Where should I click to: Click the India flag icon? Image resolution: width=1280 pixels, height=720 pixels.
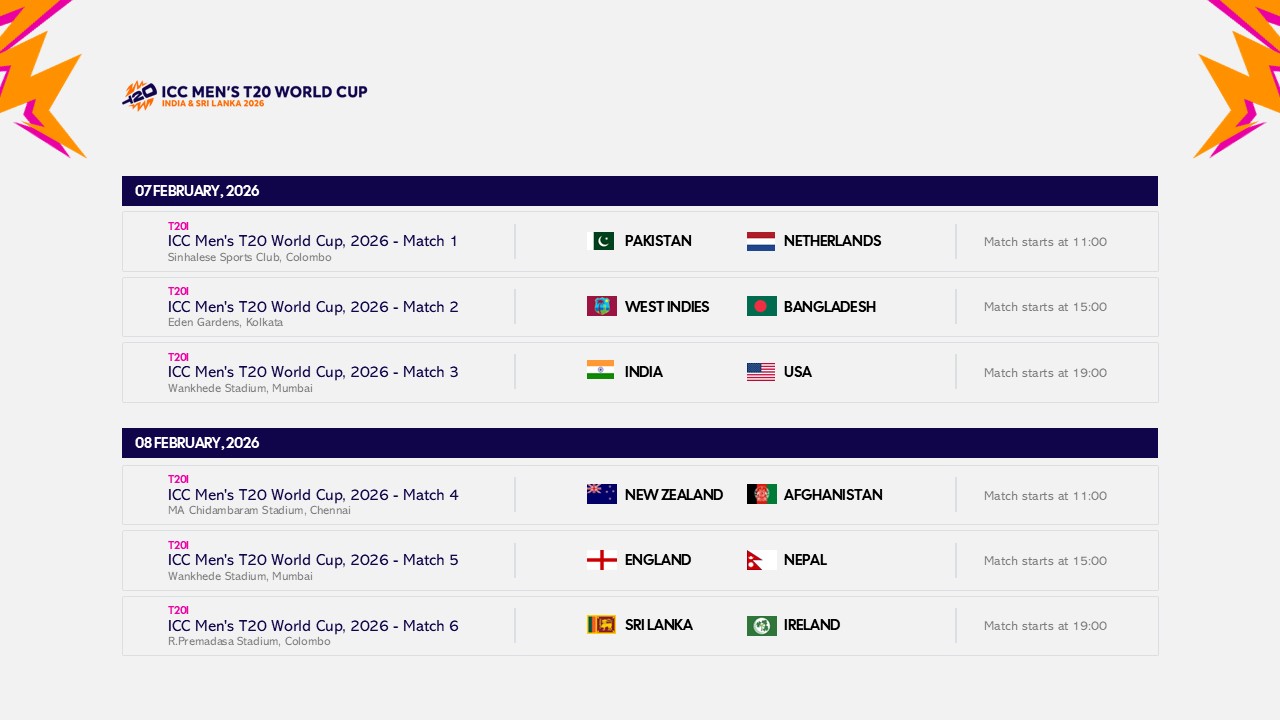(x=601, y=371)
